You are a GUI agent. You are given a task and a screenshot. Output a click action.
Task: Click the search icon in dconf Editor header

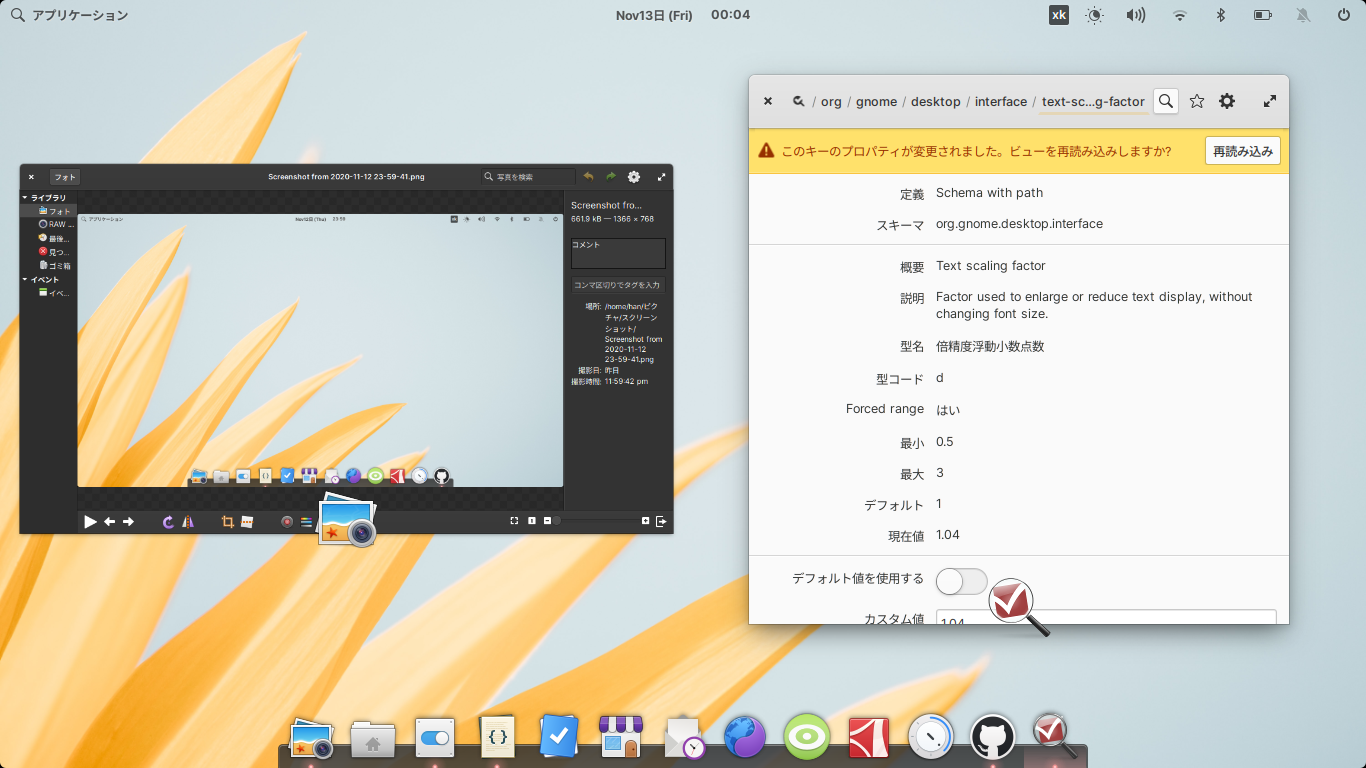(x=1165, y=101)
